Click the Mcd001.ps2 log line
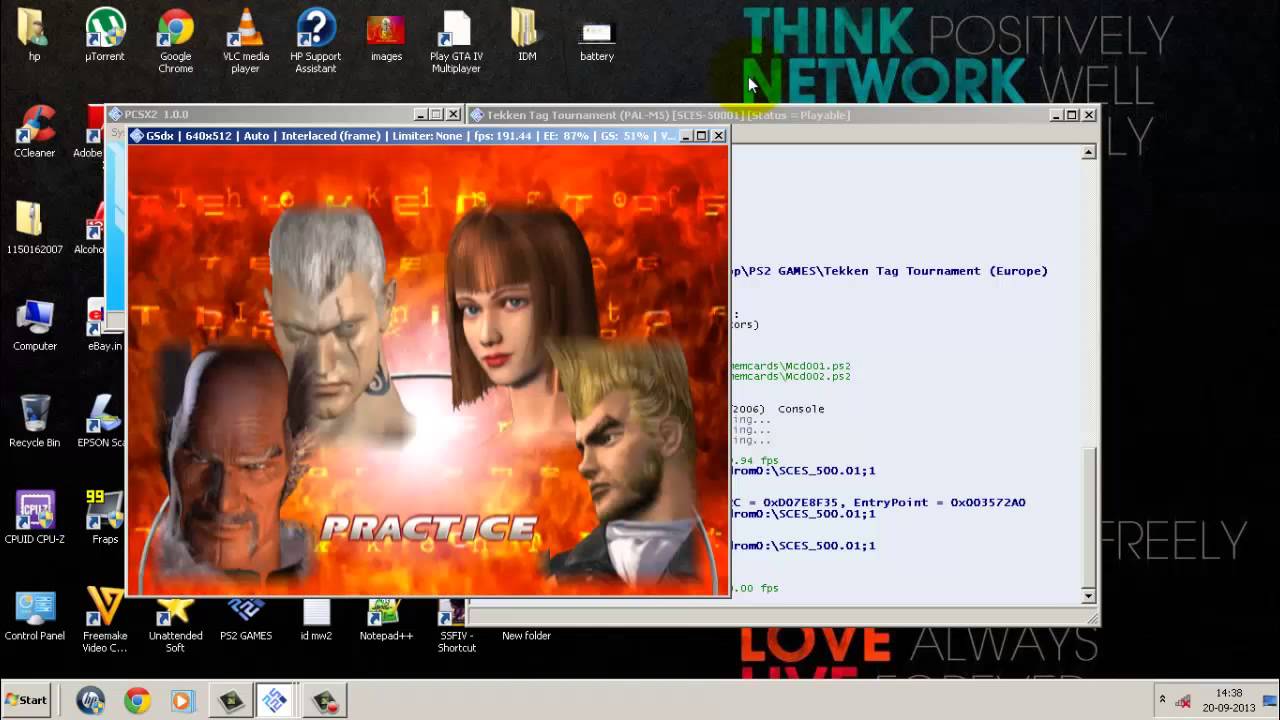This screenshot has height=720, width=1280. point(791,366)
